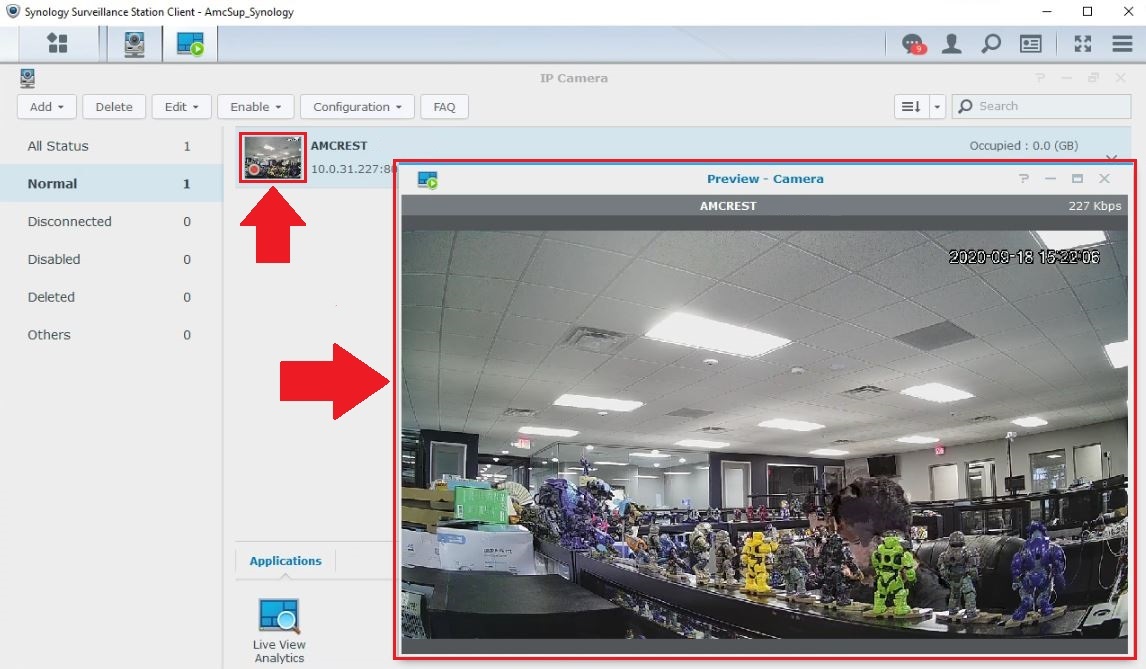Open help in IP Camera window
1146x669 pixels.
tap(1040, 78)
